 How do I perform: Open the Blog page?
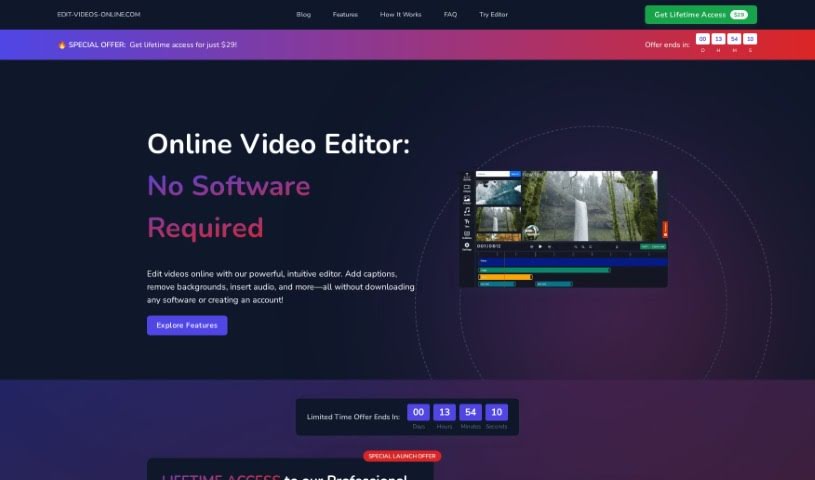pos(304,15)
